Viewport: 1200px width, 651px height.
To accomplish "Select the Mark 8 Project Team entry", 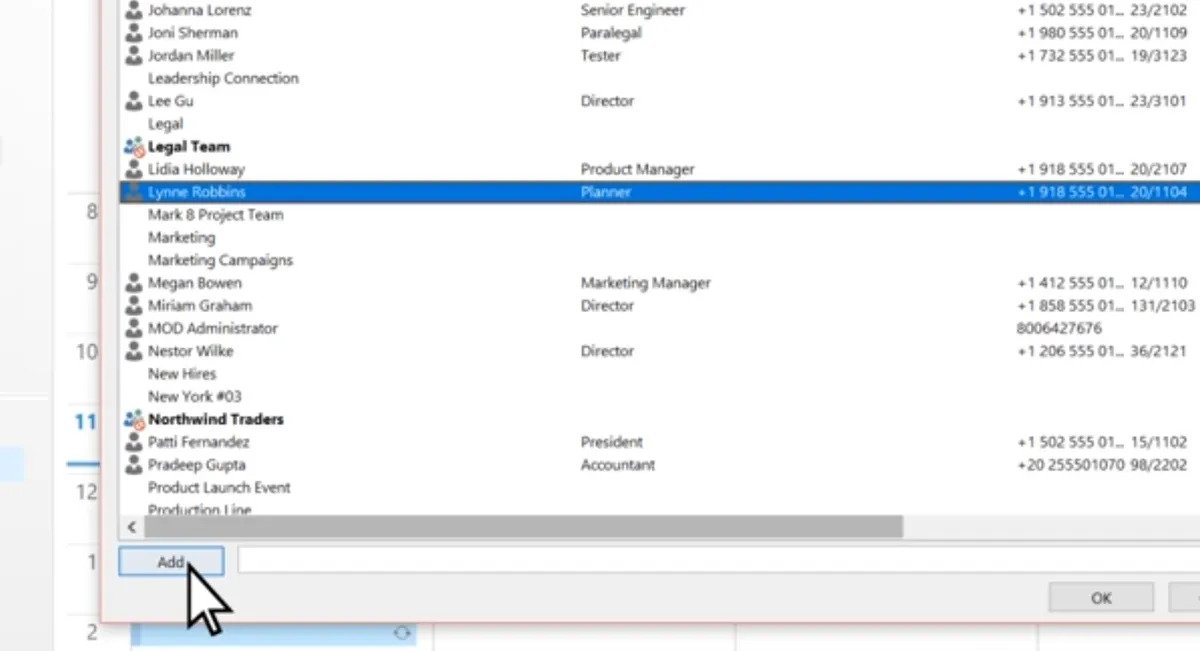I will pos(216,215).
